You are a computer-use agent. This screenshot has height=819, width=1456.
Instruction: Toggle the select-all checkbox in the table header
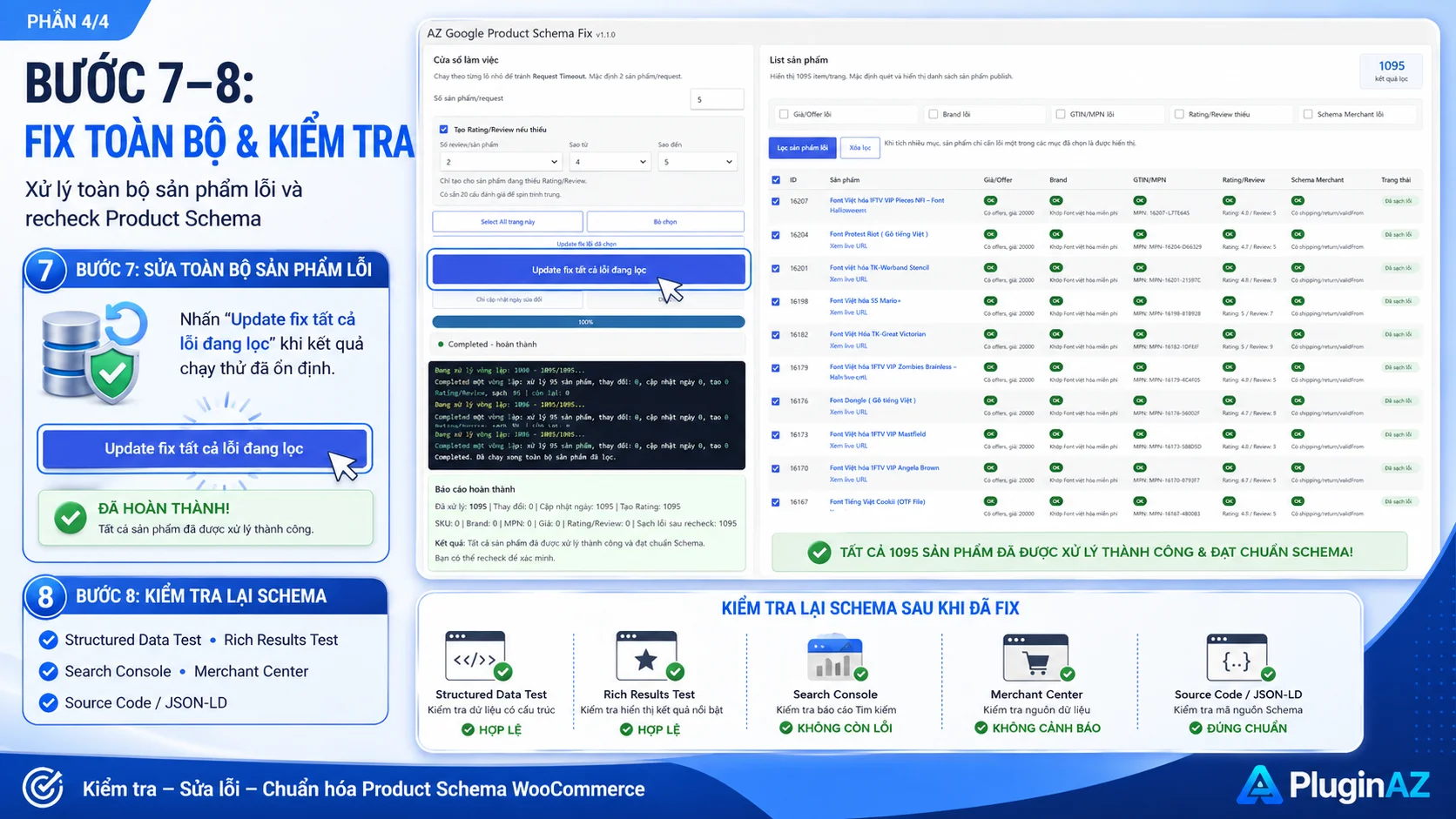click(x=776, y=180)
